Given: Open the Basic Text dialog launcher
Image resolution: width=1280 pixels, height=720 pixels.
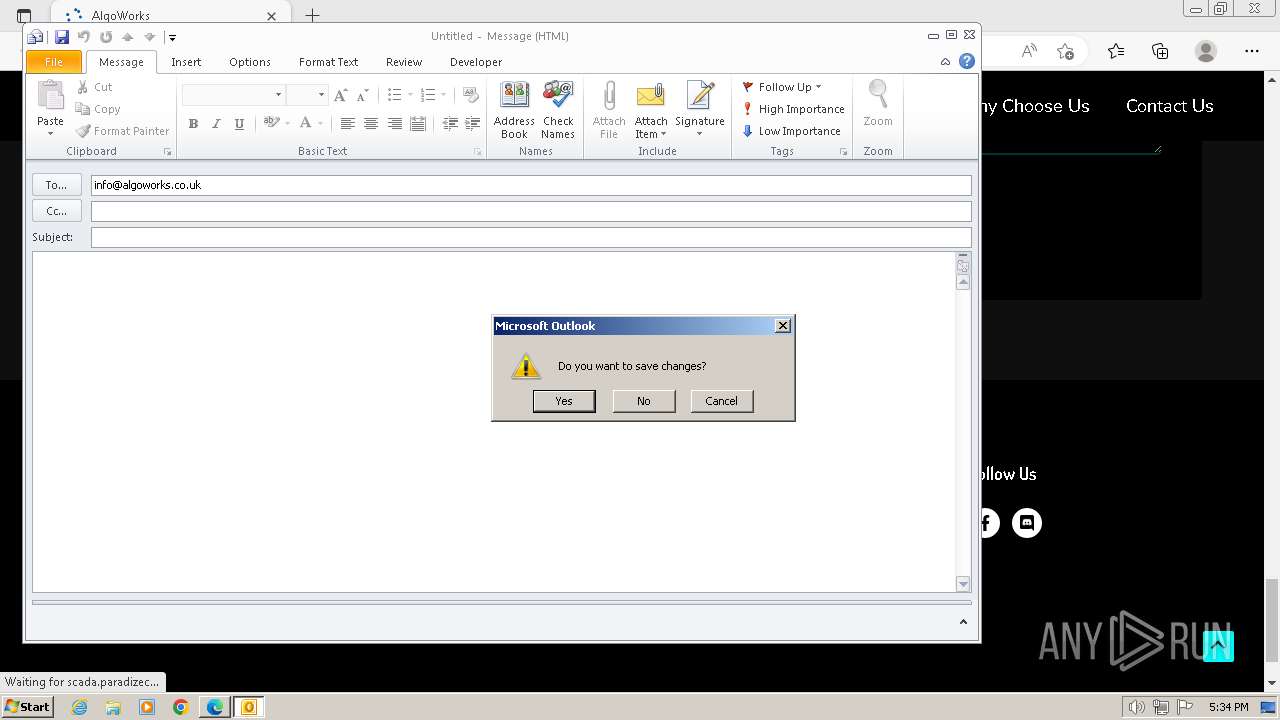Looking at the screenshot, I should (478, 152).
